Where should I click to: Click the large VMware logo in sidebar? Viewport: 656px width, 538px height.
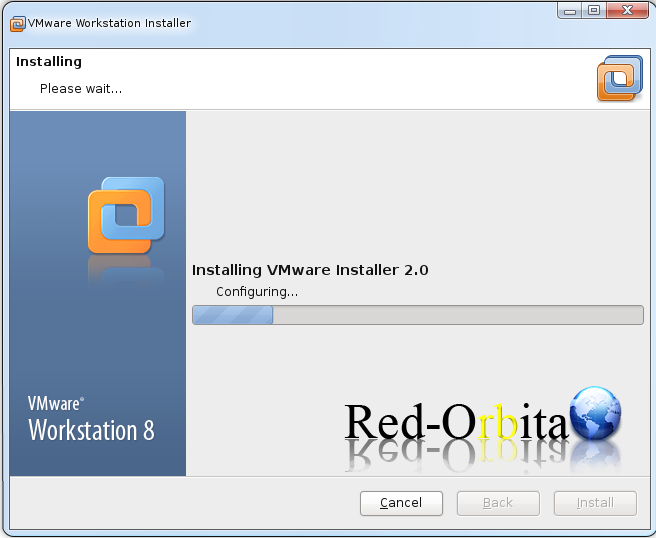pos(126,215)
